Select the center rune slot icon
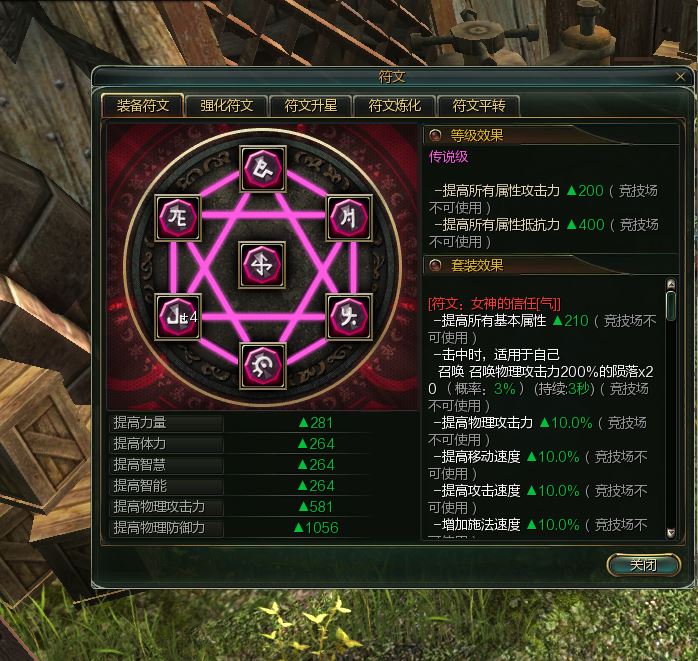 [262, 265]
